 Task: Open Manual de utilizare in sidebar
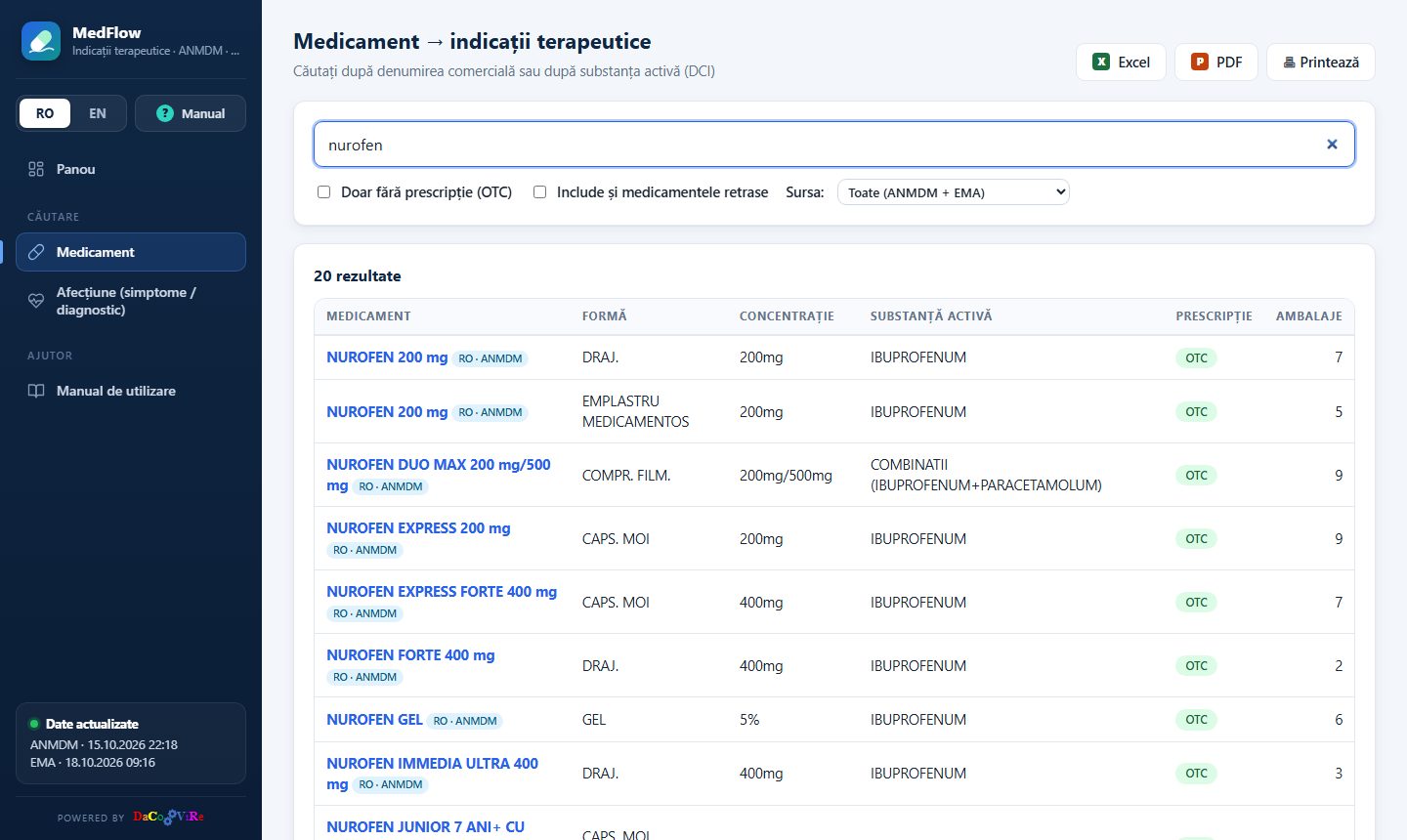[131, 391]
